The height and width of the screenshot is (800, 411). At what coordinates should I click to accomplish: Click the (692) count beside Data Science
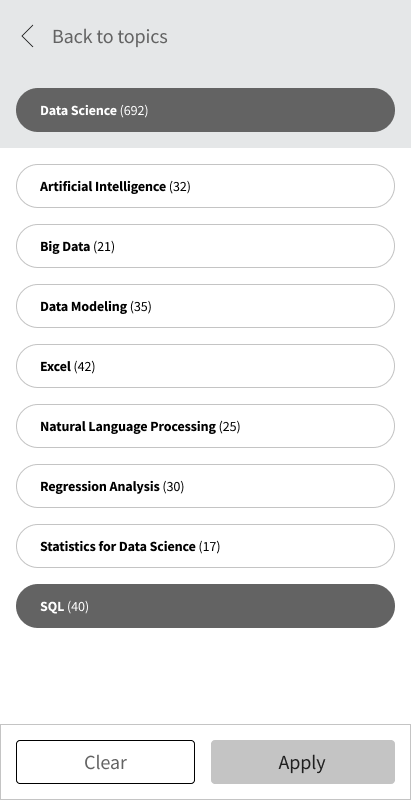pos(134,111)
